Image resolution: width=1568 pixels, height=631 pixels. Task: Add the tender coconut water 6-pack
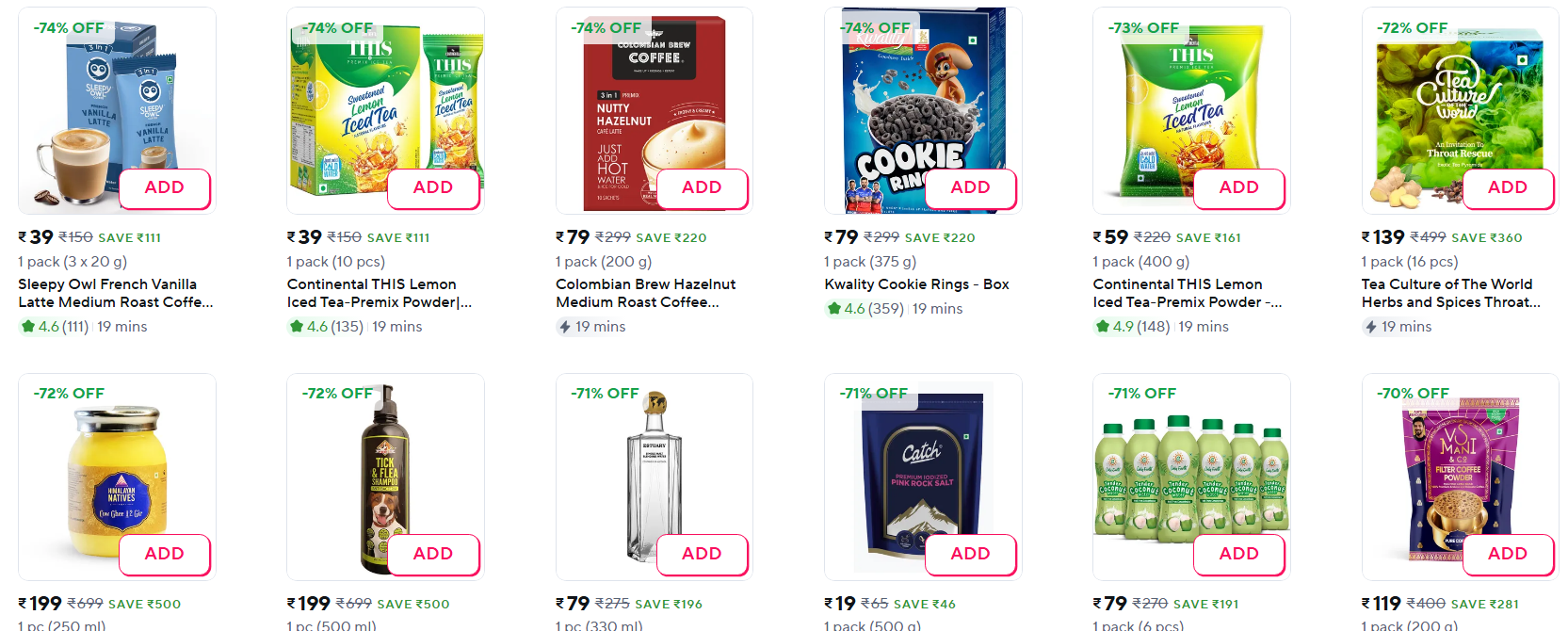pyautogui.click(x=1238, y=555)
